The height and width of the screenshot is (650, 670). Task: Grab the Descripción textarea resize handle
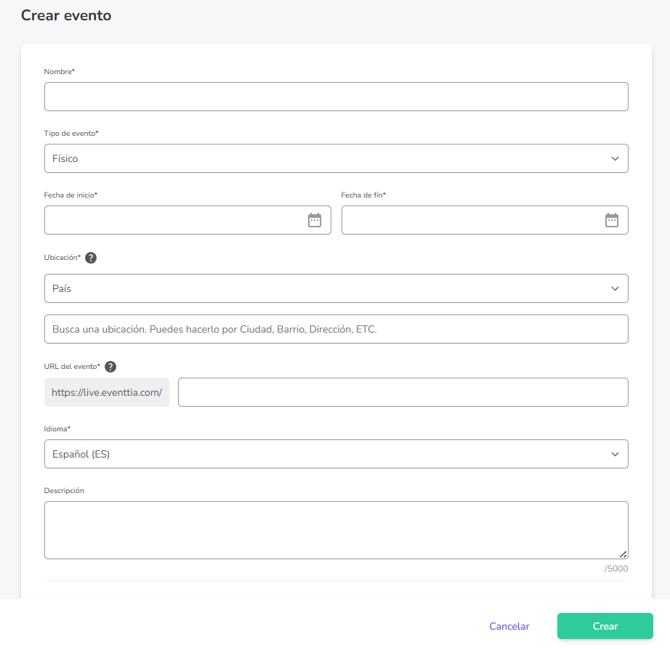click(x=622, y=553)
